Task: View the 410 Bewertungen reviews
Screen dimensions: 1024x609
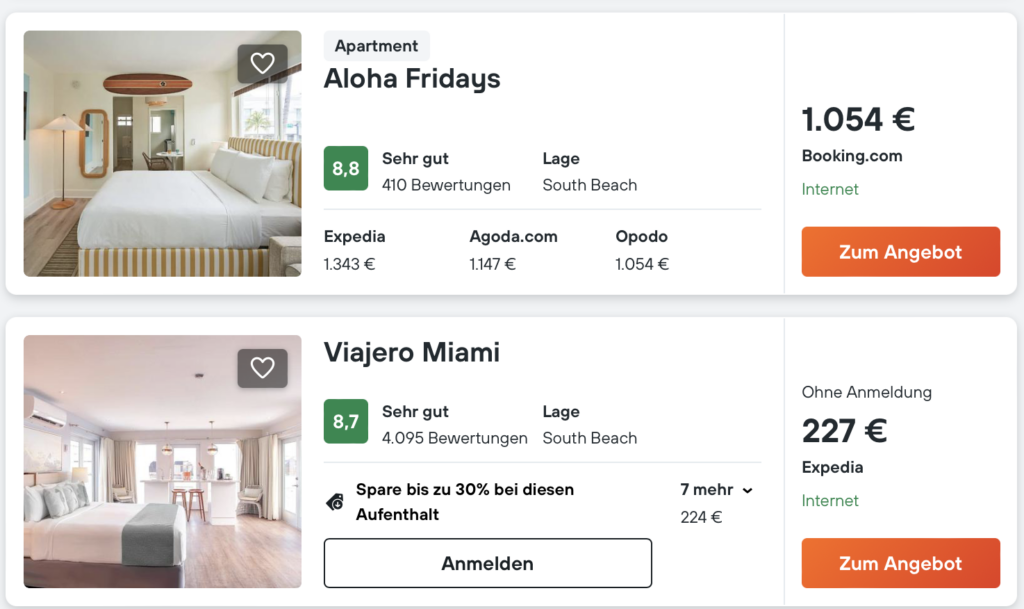Action: [446, 185]
